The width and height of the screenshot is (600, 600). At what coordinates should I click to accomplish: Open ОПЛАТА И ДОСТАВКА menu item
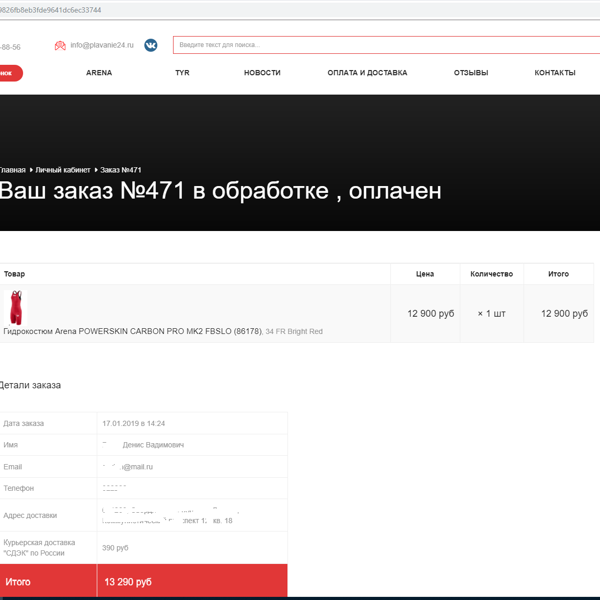367,73
